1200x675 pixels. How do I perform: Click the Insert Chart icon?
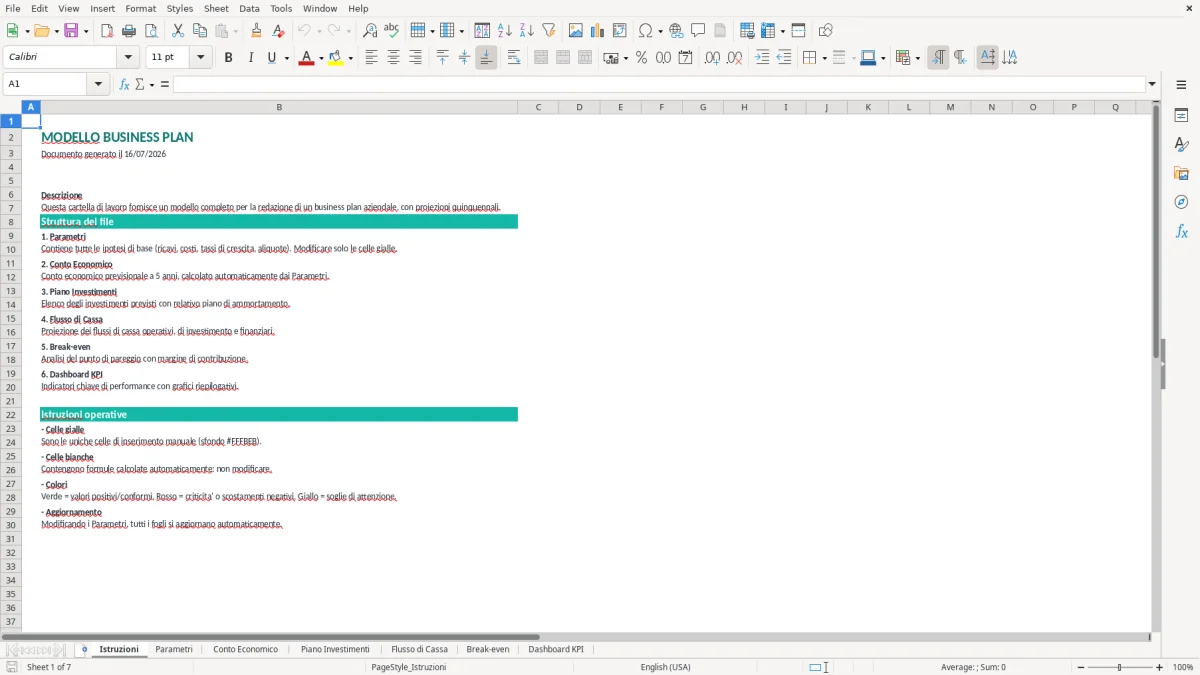coord(598,31)
